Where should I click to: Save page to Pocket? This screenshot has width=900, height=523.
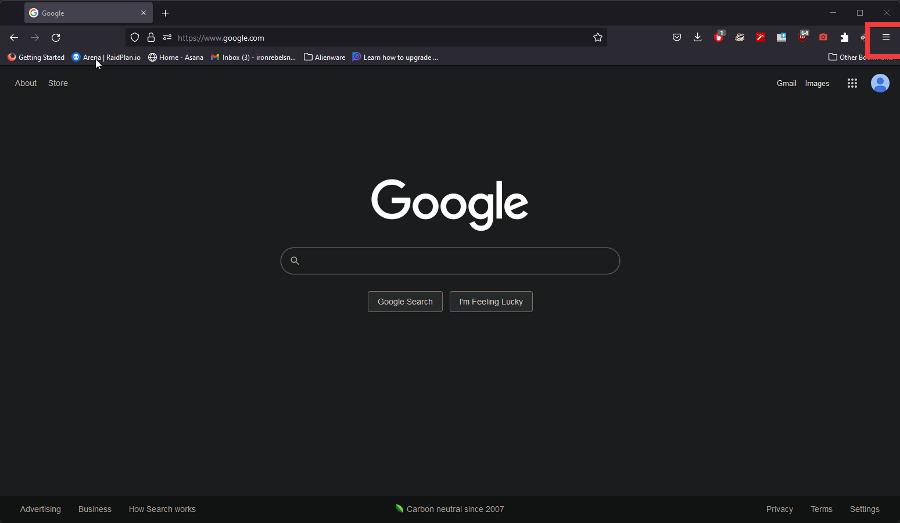click(677, 37)
